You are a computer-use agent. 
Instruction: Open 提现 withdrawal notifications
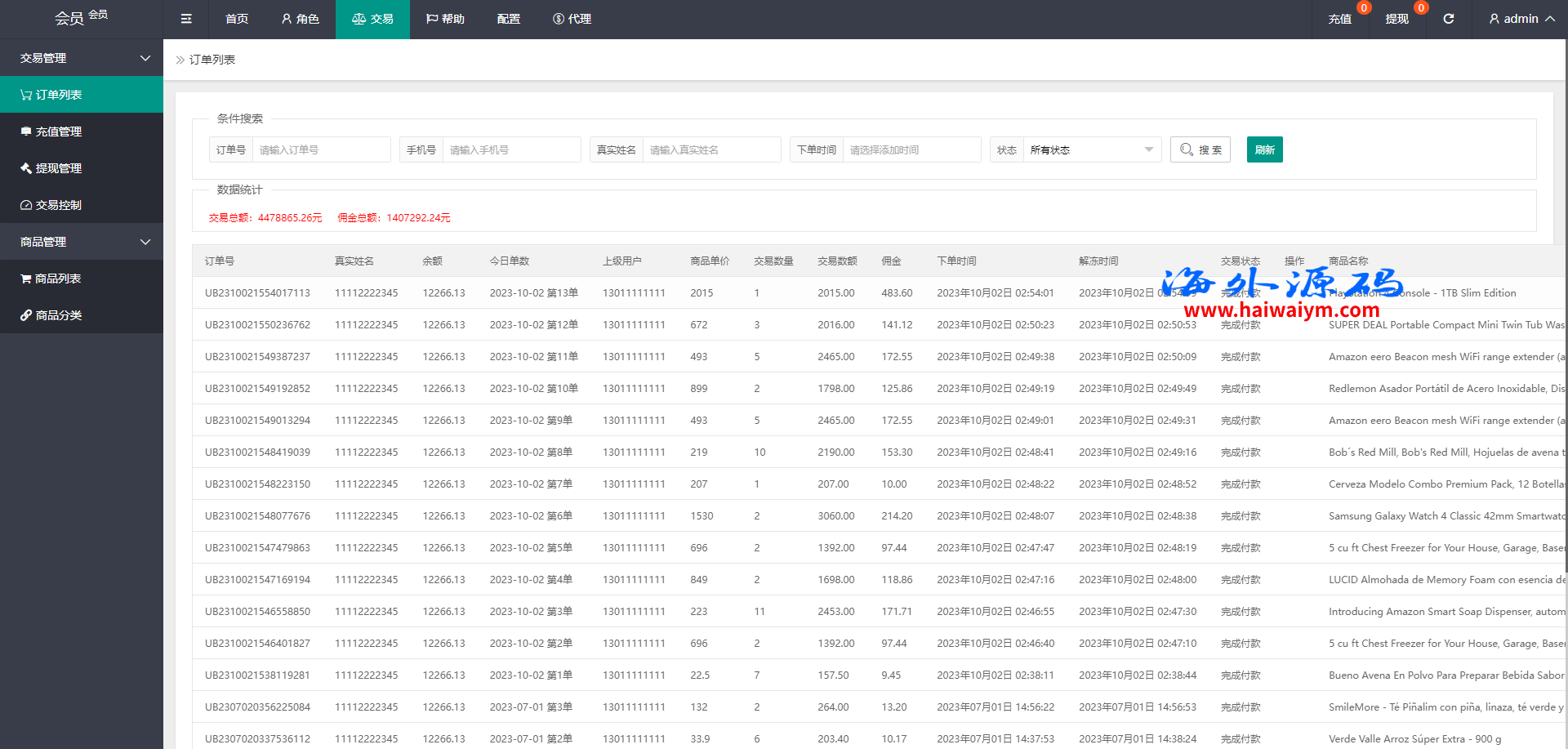(x=1396, y=19)
